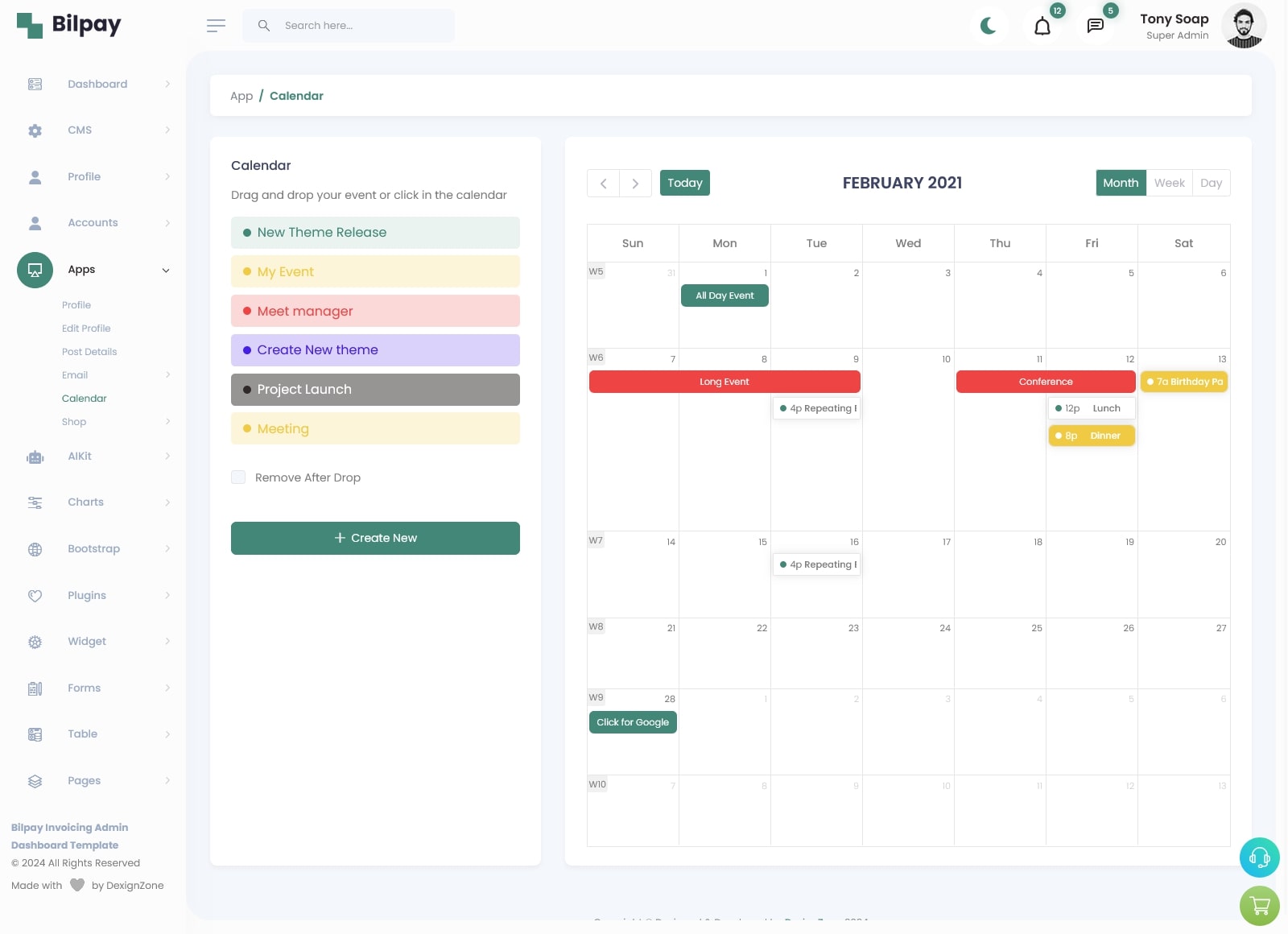Expand the Email submenu chevron

pos(167,375)
